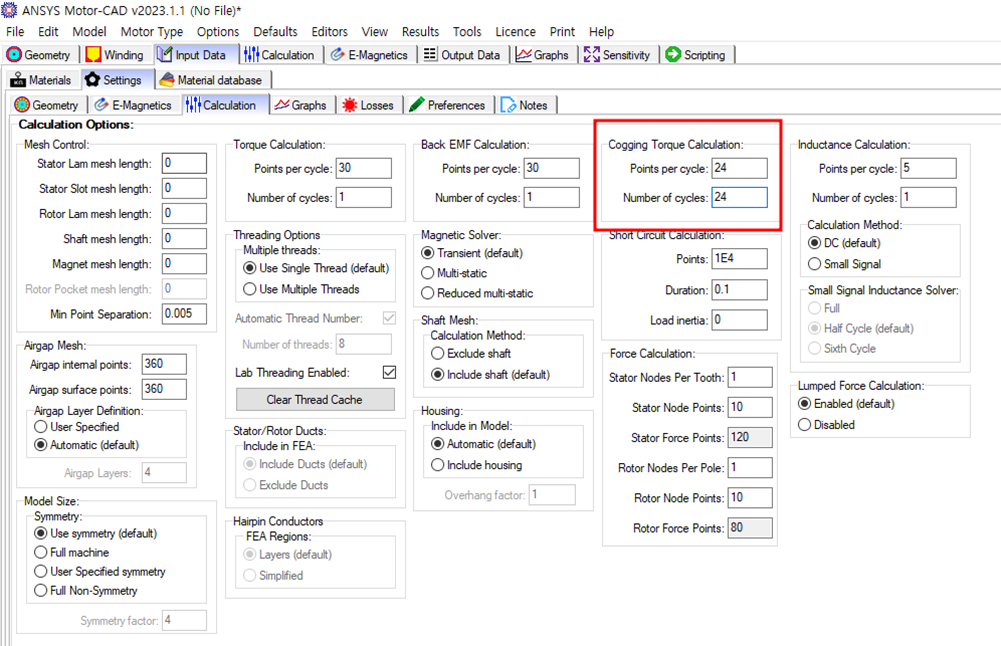1001x646 pixels.
Task: Select User Specified airgap layer definition
Action: [x=41, y=427]
